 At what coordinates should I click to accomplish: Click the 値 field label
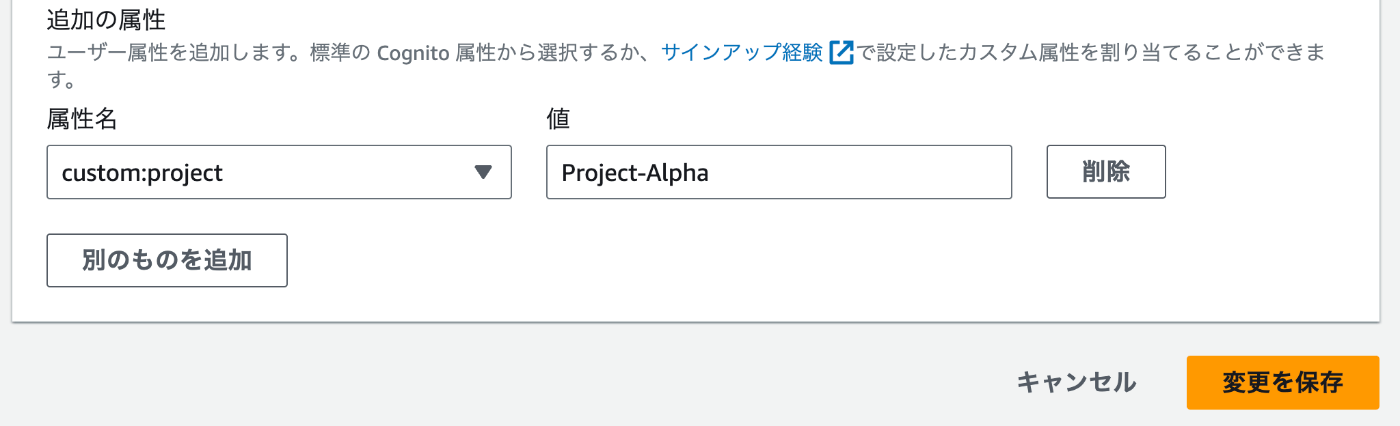click(x=557, y=120)
